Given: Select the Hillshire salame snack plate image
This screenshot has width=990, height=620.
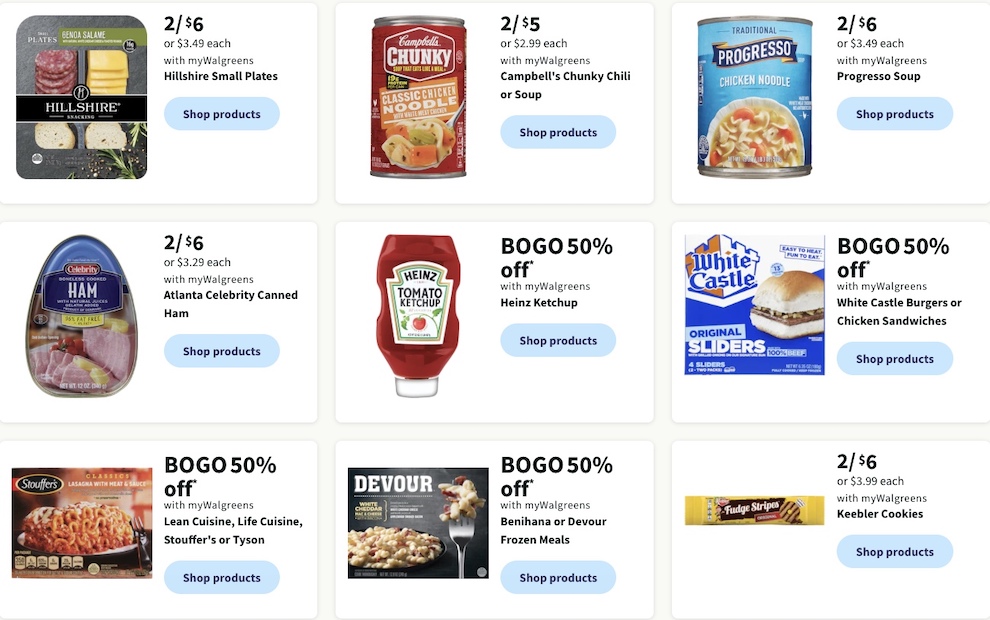Looking at the screenshot, I should [x=81, y=97].
